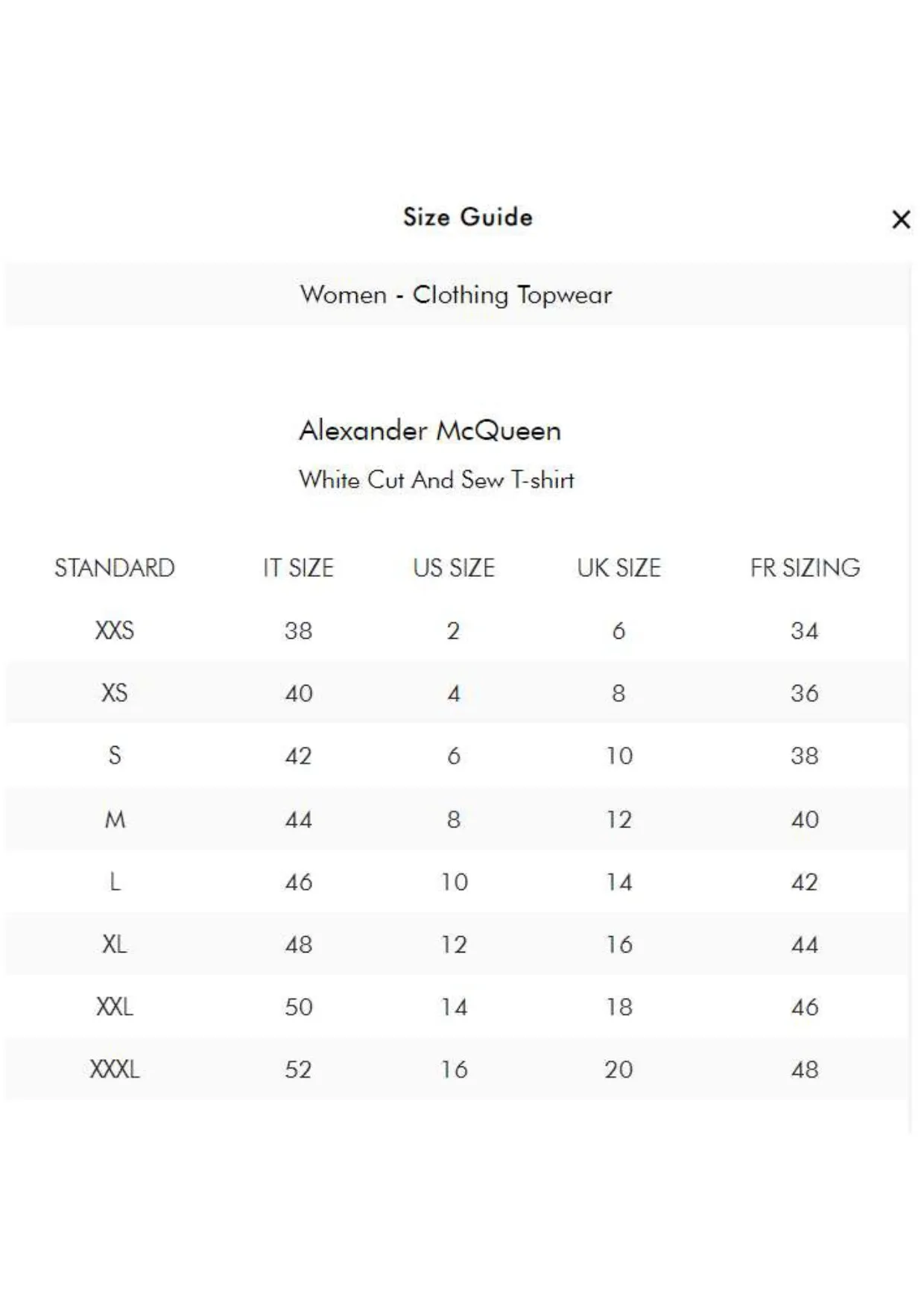
Task: Click the IT SIZE column header
Action: pos(298,568)
